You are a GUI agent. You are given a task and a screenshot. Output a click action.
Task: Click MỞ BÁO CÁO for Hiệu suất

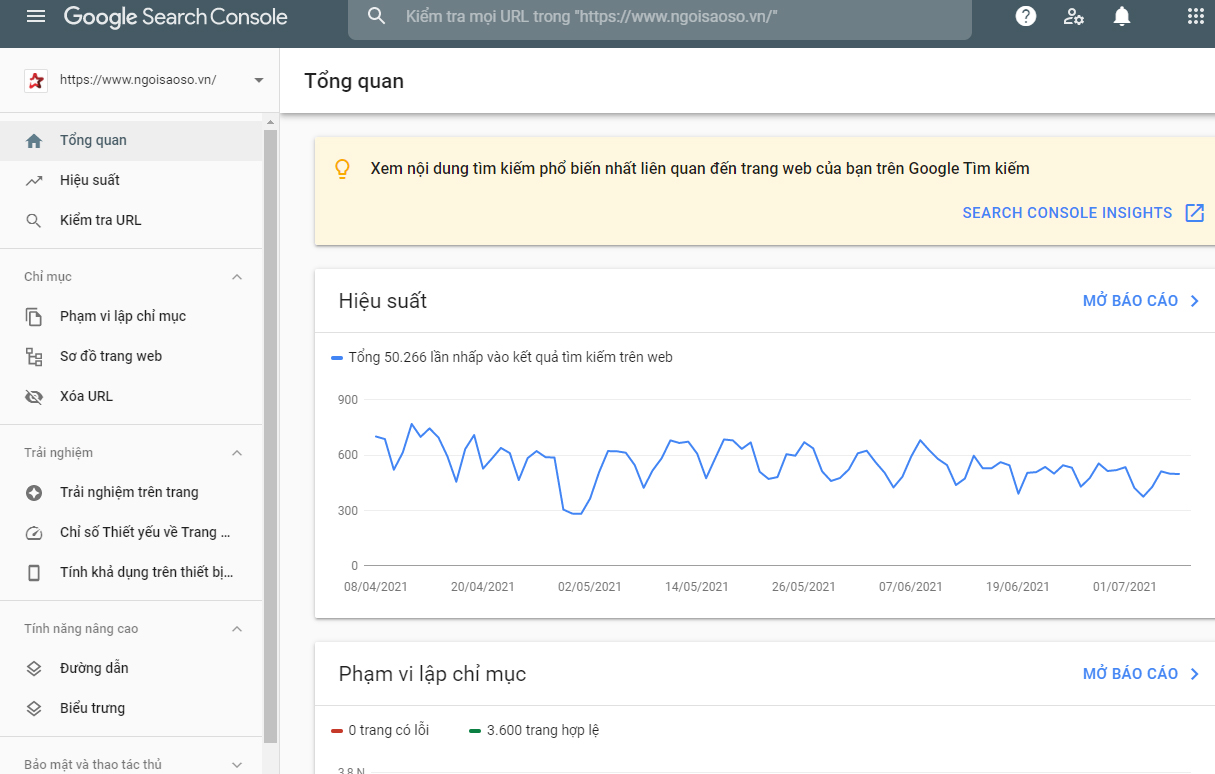point(1131,300)
